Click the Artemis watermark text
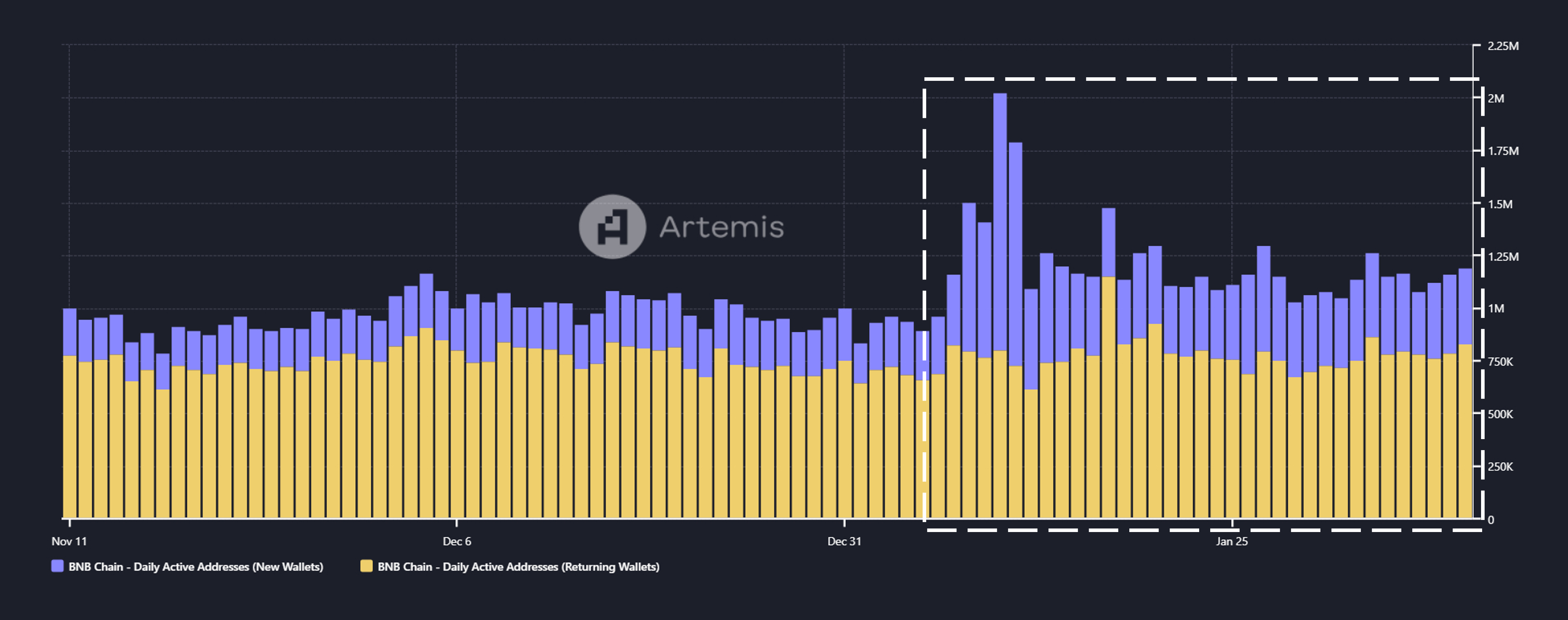Screen dimensions: 1568x620 pos(721,227)
